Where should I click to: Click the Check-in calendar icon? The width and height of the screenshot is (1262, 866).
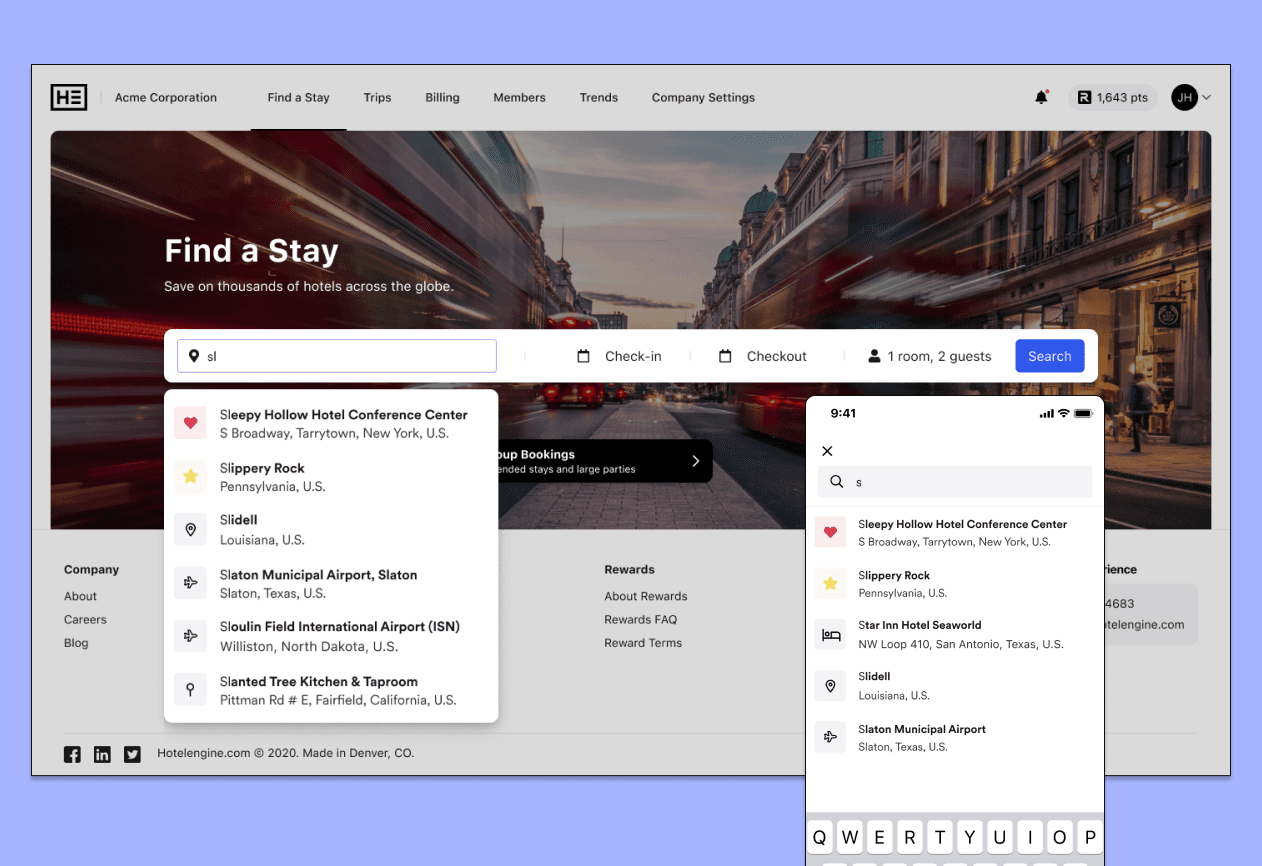[584, 356]
